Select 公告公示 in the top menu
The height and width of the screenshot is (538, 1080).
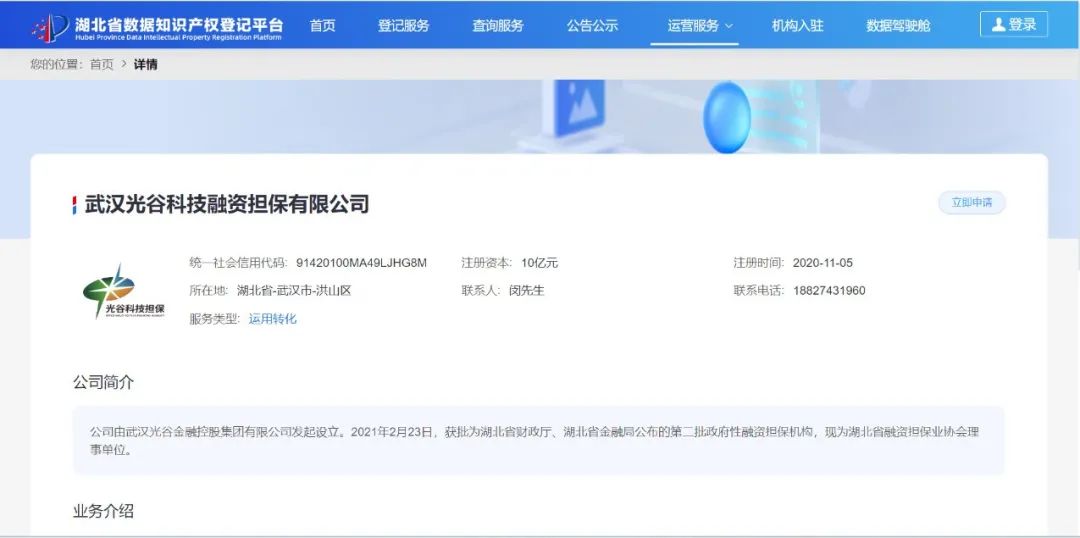click(592, 25)
